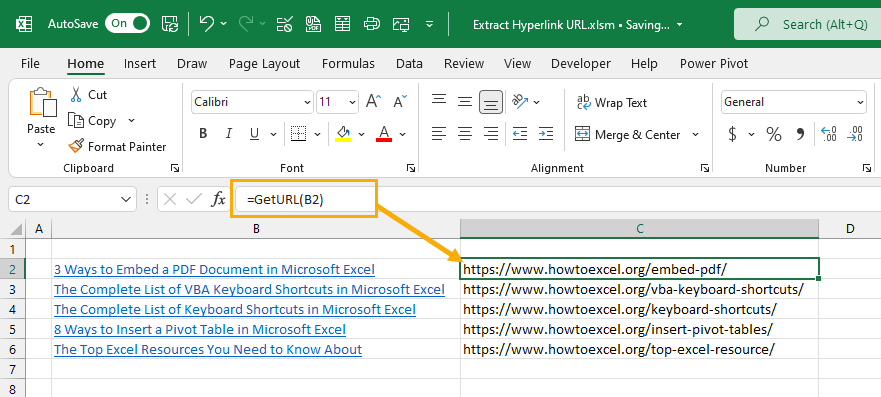881x397 pixels.
Task: Click the Excel logo icon
Action: pyautogui.click(x=24, y=24)
